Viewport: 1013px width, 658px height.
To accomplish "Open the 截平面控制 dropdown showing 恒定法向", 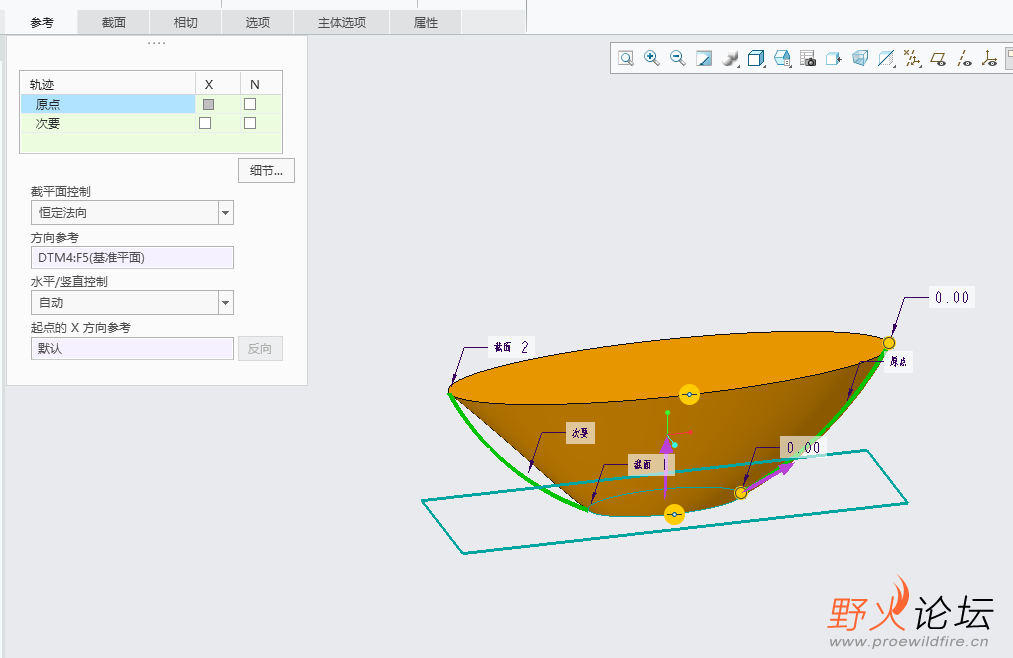I will coord(225,213).
